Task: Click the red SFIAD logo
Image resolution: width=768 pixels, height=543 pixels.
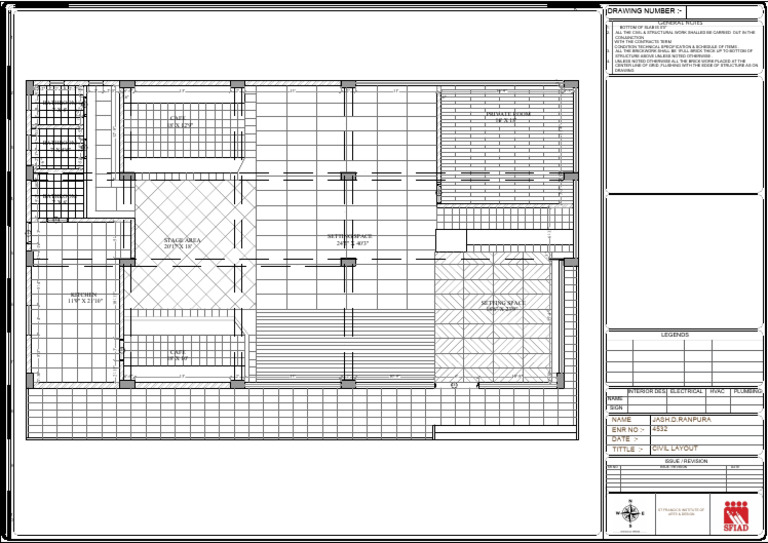Action: click(736, 516)
